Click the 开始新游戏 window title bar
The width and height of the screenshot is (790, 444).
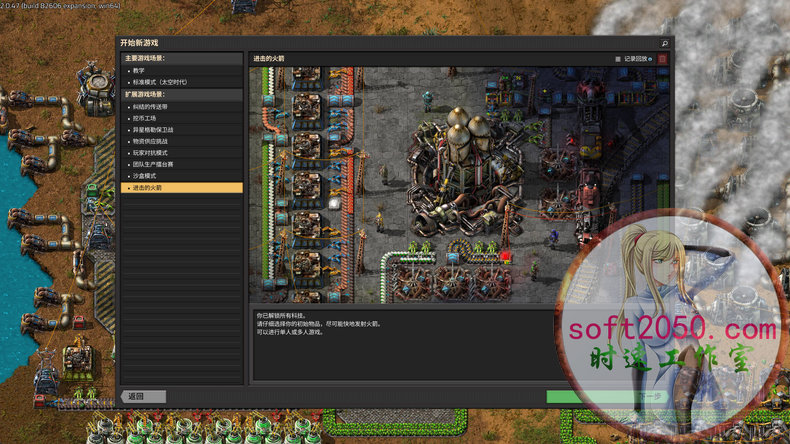[380, 44]
